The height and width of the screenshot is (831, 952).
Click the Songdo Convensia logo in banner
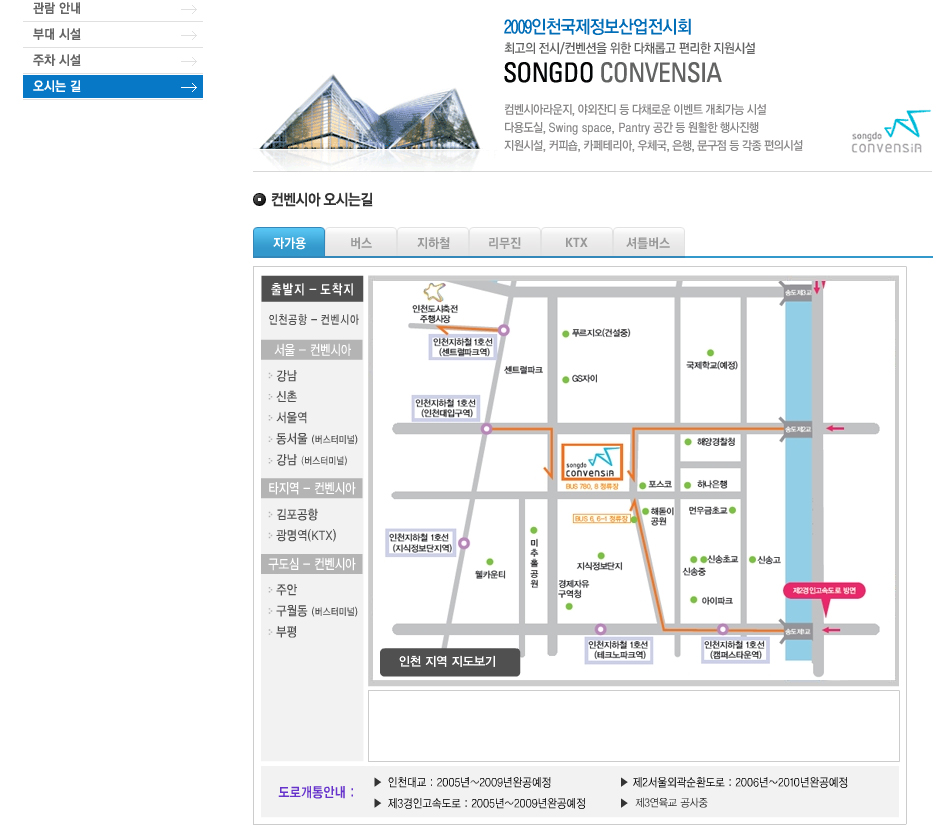click(x=889, y=132)
